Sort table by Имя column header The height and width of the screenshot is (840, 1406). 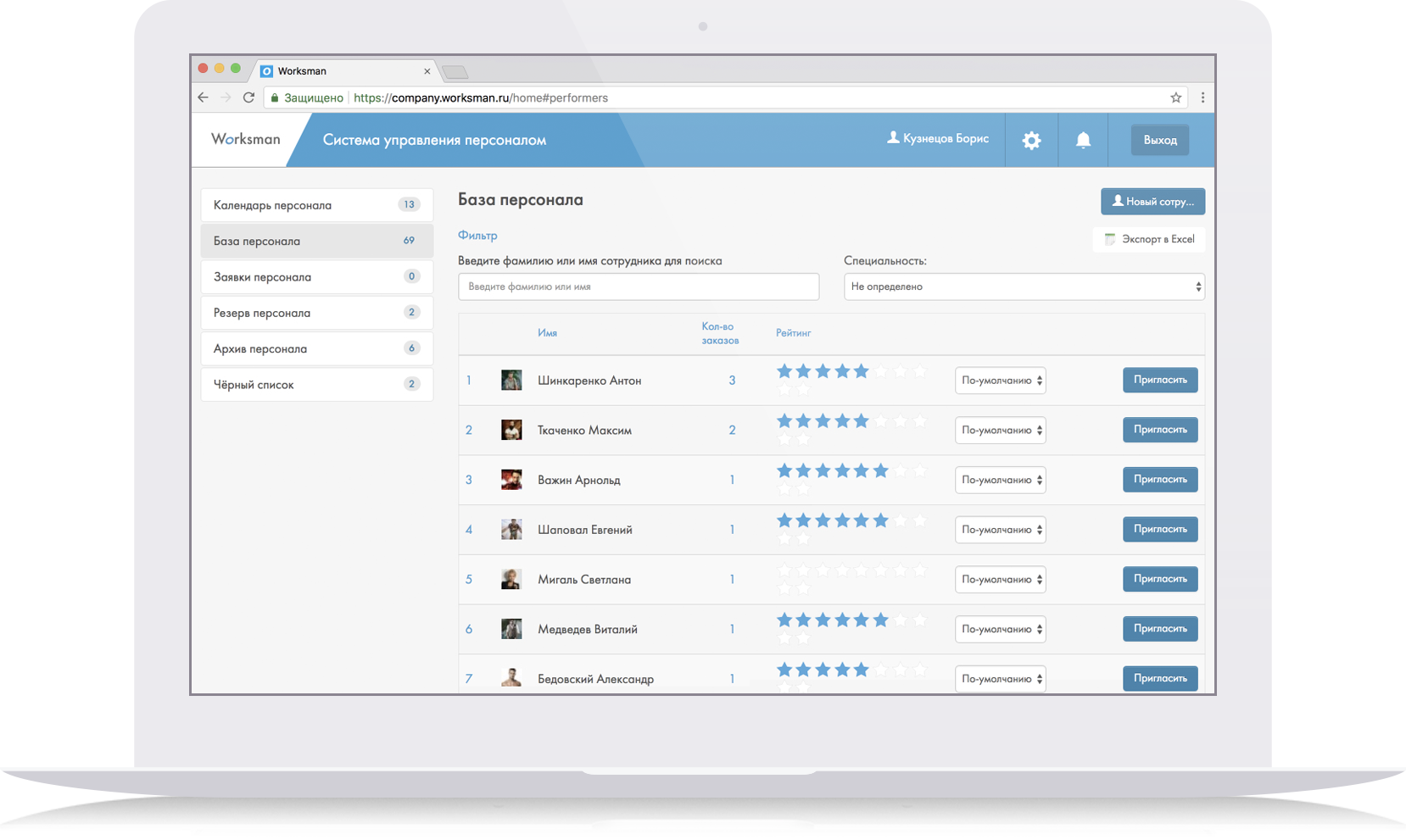tap(547, 333)
